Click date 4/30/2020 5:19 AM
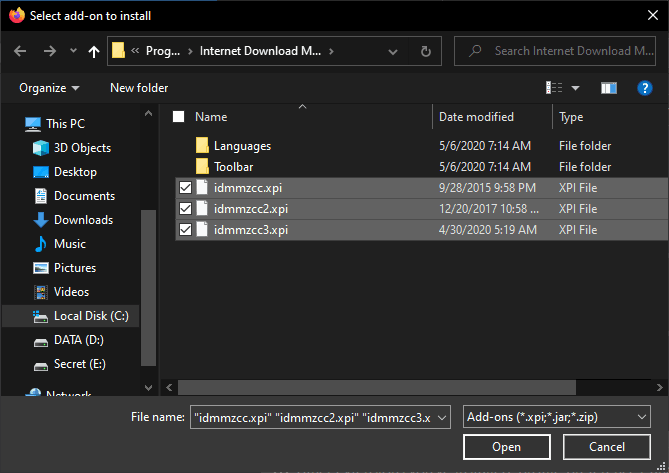 click(488, 229)
